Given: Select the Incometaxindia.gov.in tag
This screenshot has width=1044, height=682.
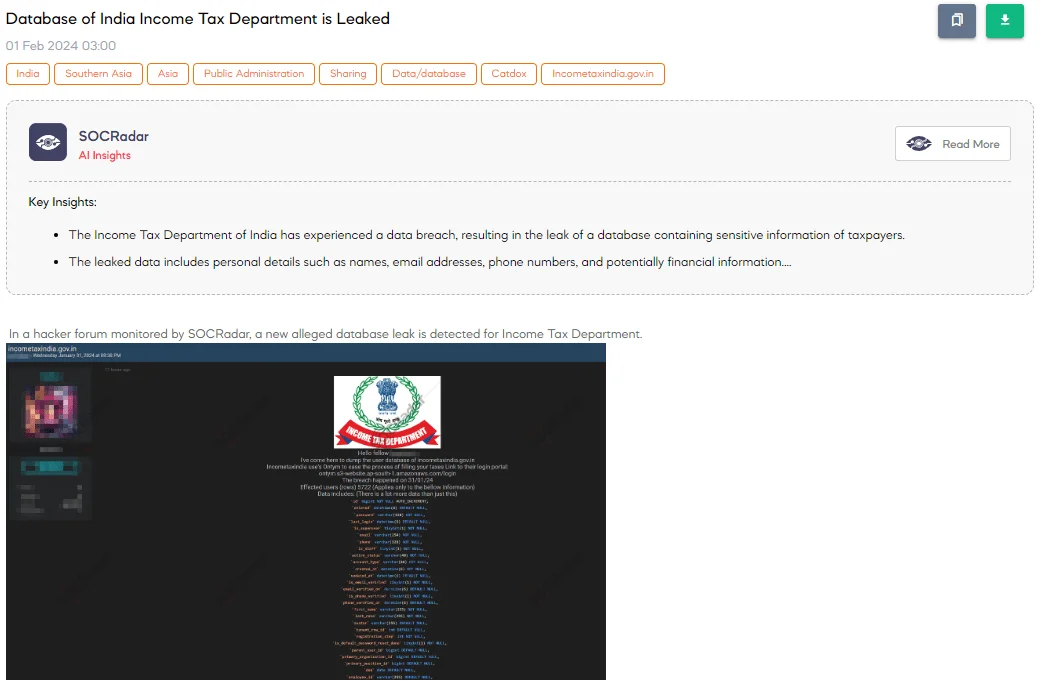Looking at the screenshot, I should (x=603, y=74).
